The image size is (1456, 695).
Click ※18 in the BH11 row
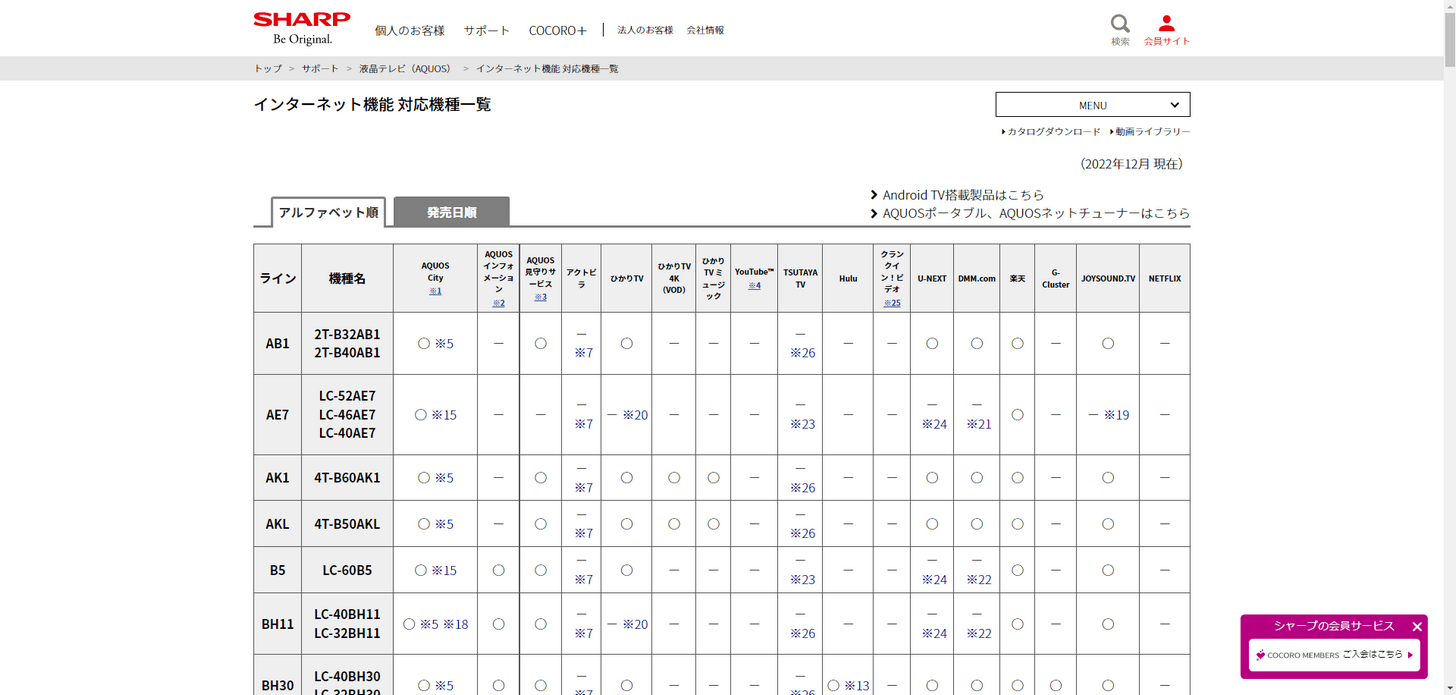[455, 624]
